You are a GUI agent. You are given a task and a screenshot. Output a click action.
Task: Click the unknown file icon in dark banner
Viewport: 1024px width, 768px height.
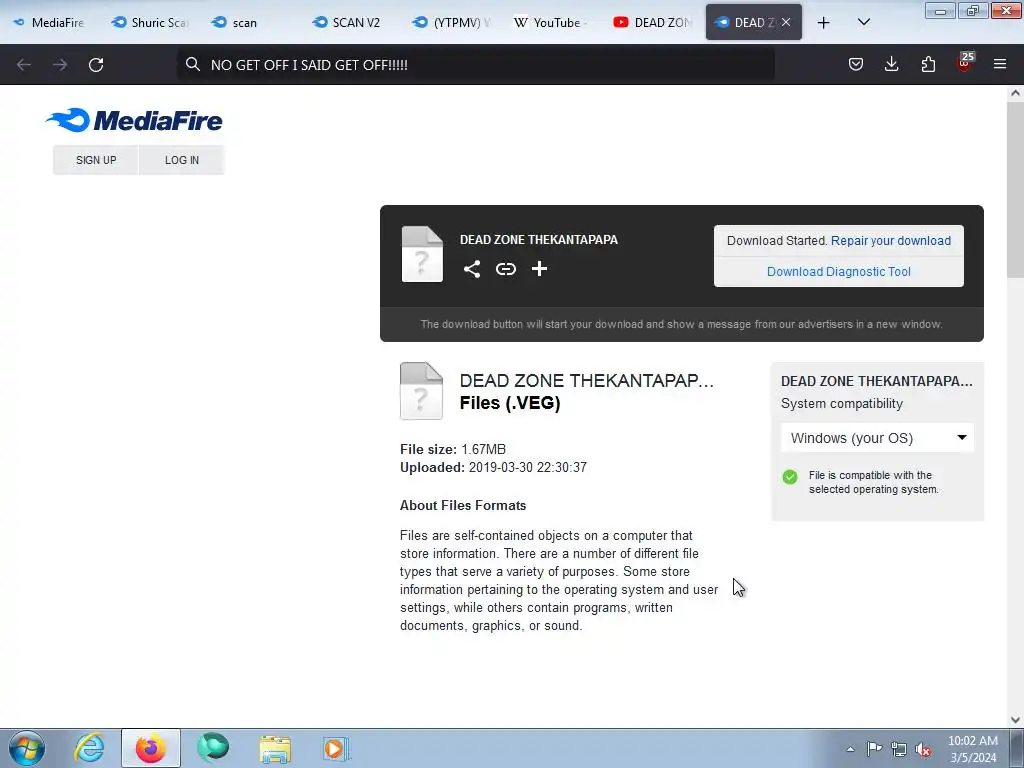click(422, 254)
